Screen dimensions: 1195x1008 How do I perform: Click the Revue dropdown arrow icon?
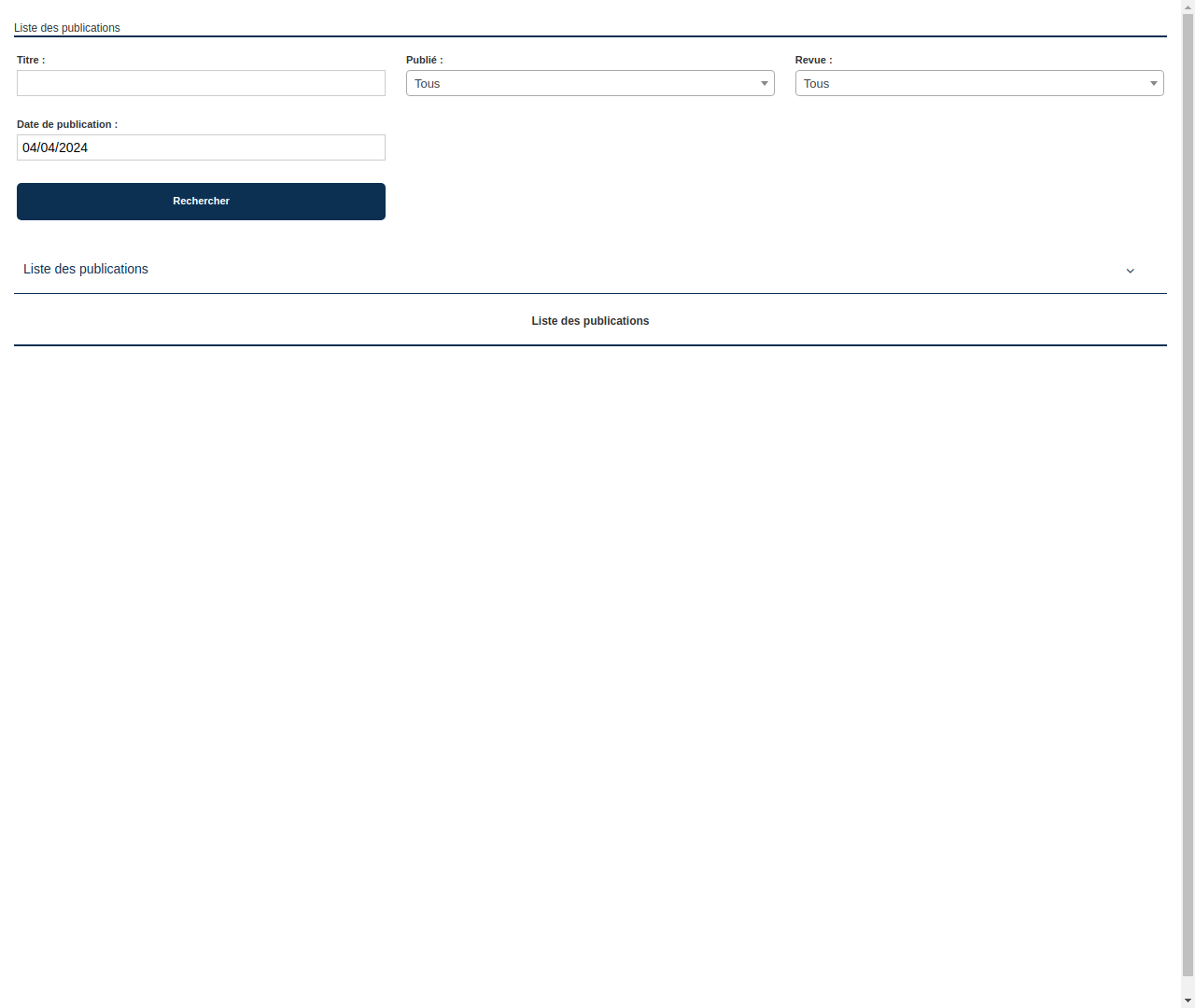click(x=1153, y=83)
